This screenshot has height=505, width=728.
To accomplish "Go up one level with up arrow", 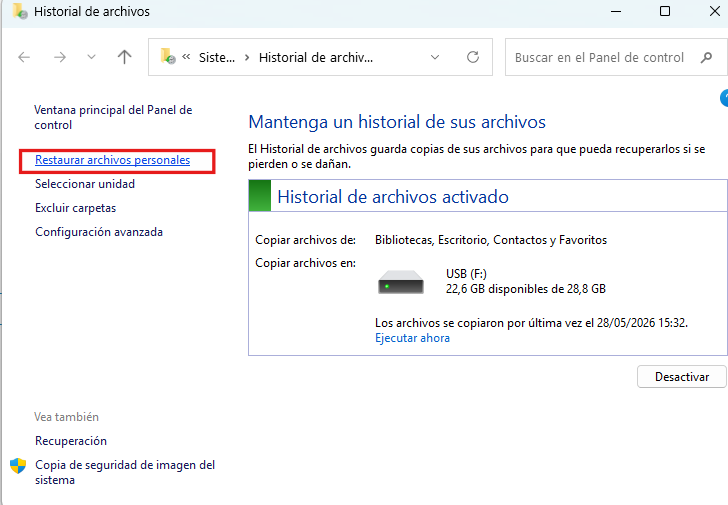I will click(x=124, y=57).
